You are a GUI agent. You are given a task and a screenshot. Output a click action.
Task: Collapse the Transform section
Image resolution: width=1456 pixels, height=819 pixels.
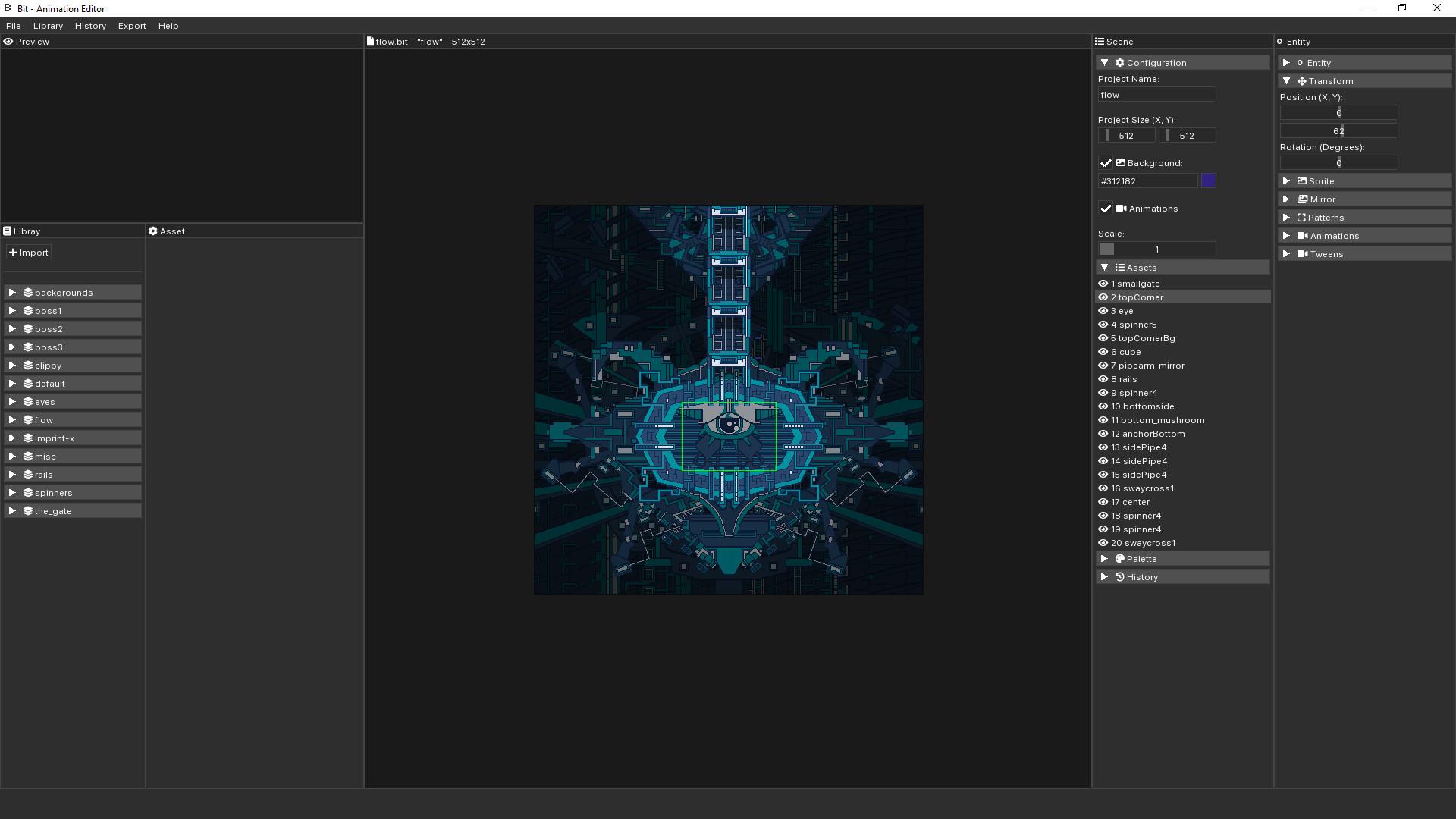point(1285,80)
